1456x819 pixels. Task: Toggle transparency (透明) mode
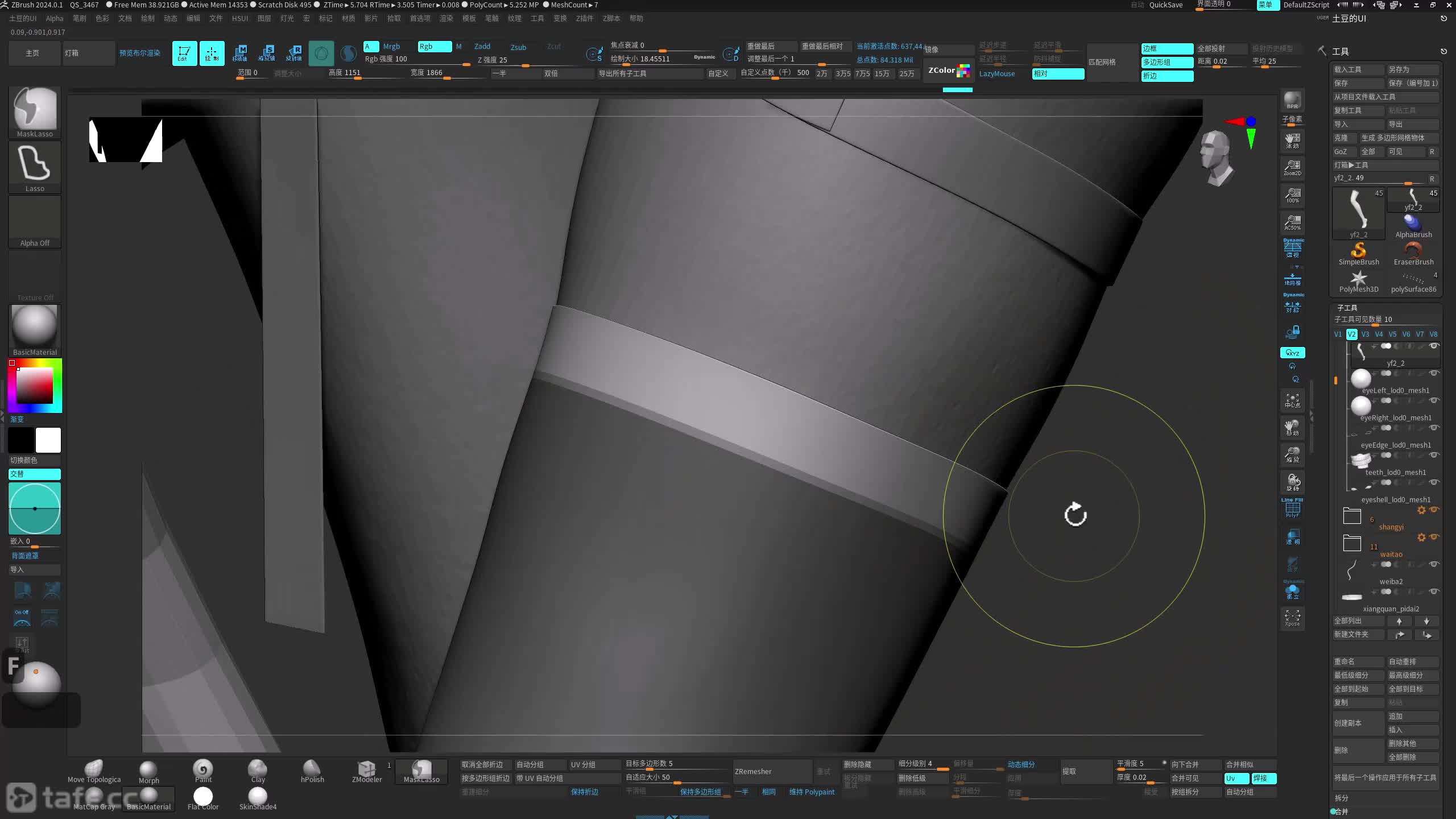(1292, 537)
